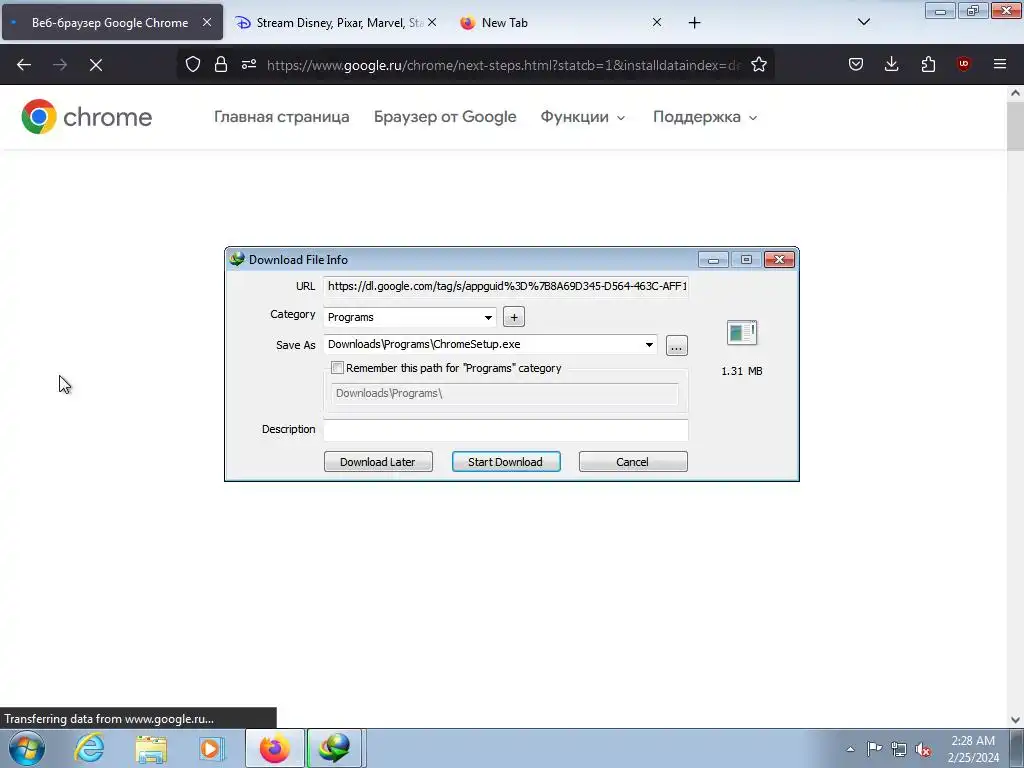Show hidden tray icons arrow

click(x=850, y=749)
